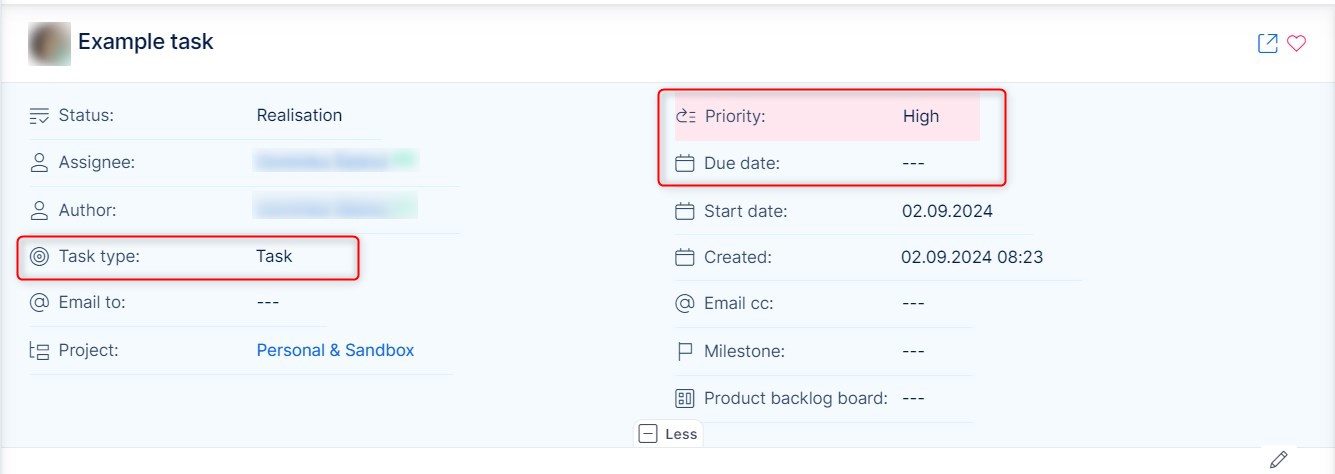Click the Status field icon

click(39, 115)
